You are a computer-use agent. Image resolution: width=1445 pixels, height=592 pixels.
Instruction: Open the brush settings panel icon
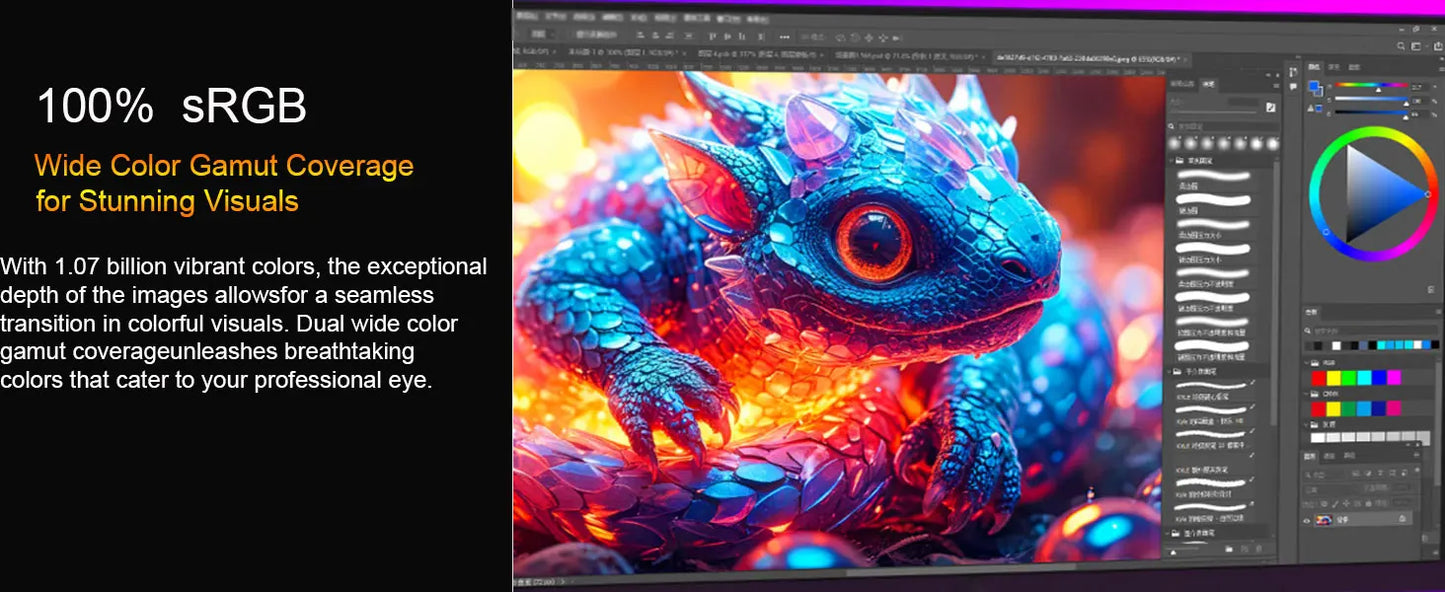(1270, 108)
